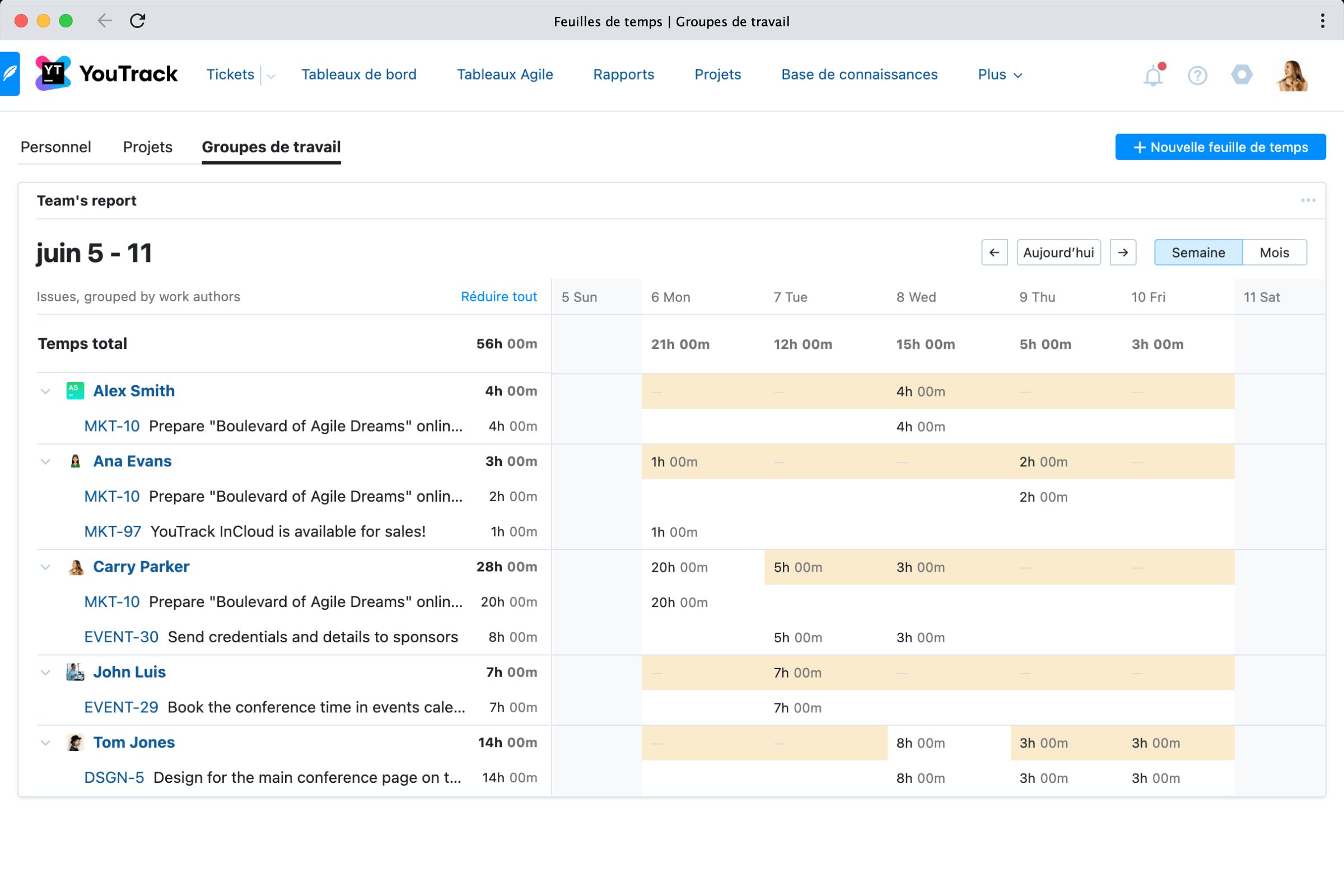
Task: Switch view to Semaine
Action: 1198,253
